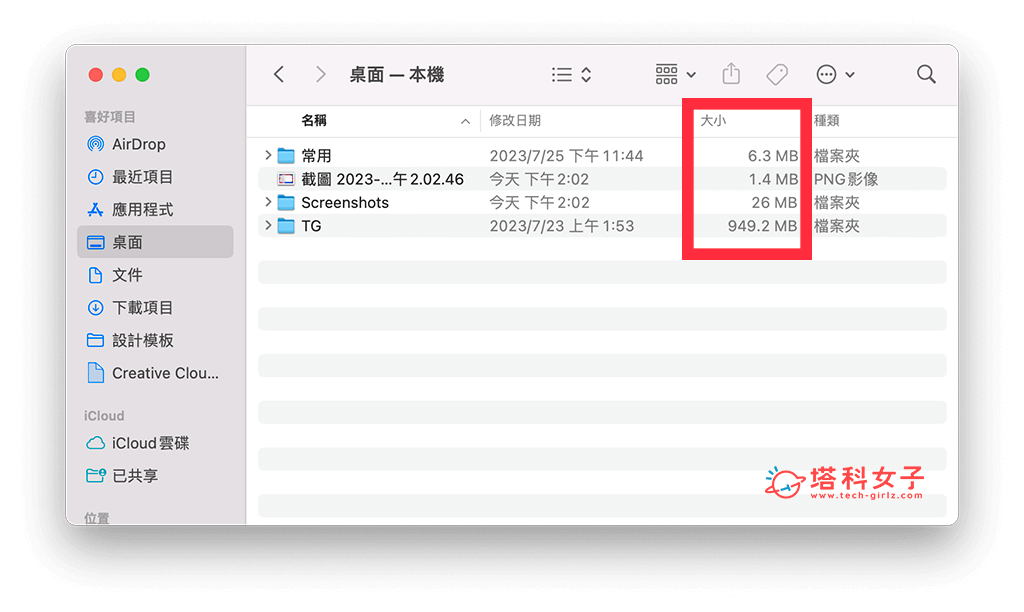Click the 949.2 MB size value
The height and width of the screenshot is (612, 1024).
tap(762, 226)
